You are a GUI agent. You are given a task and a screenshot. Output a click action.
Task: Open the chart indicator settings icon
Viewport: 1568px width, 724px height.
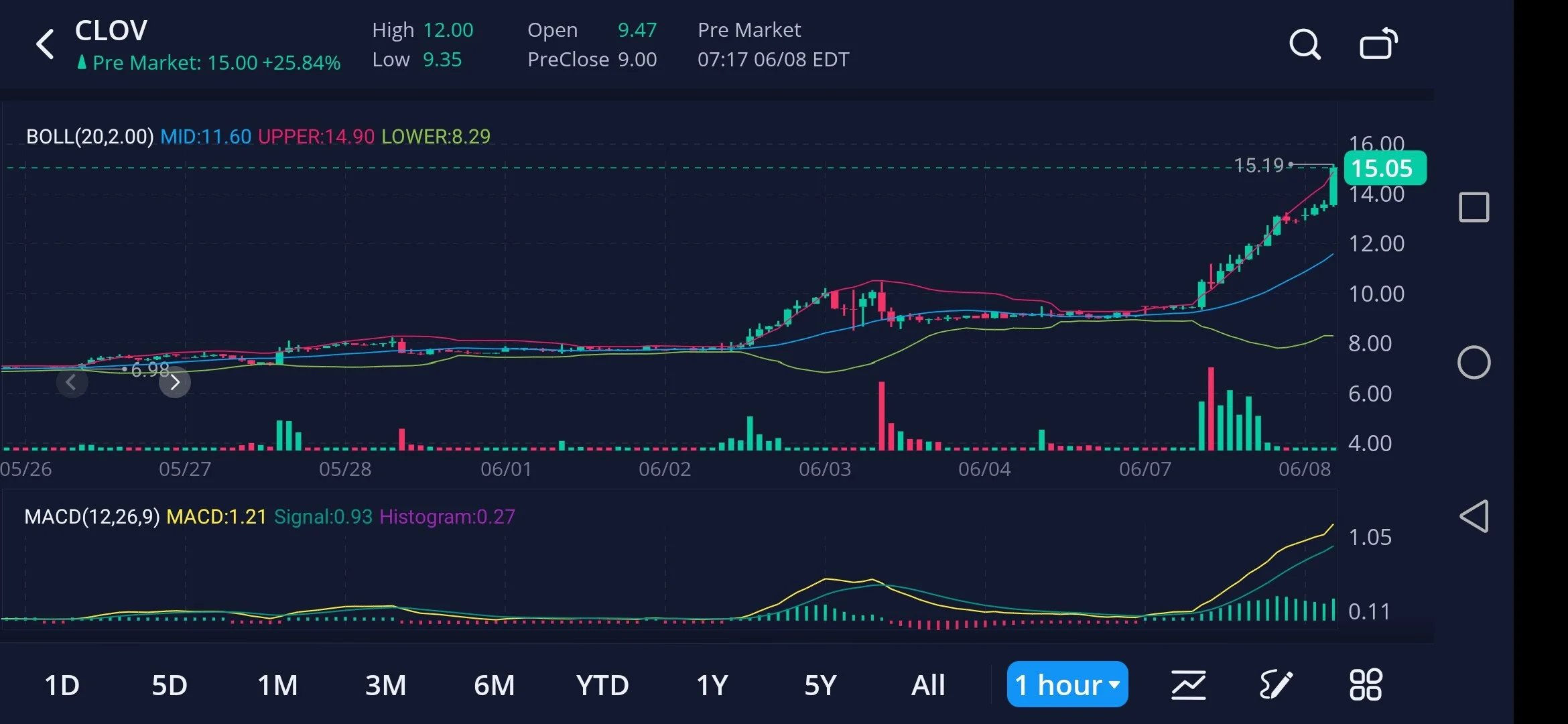coord(1189,684)
